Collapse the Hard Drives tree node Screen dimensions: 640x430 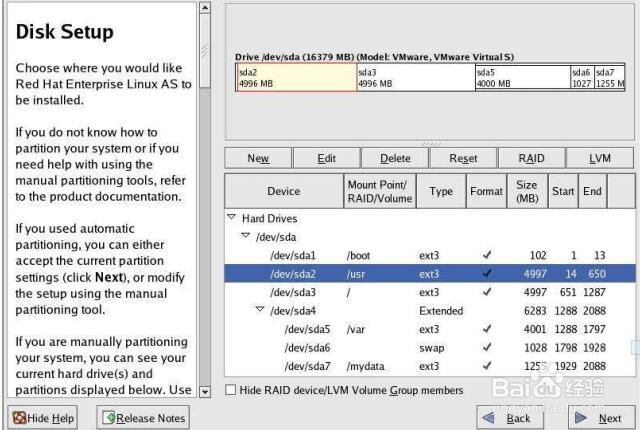[231, 217]
